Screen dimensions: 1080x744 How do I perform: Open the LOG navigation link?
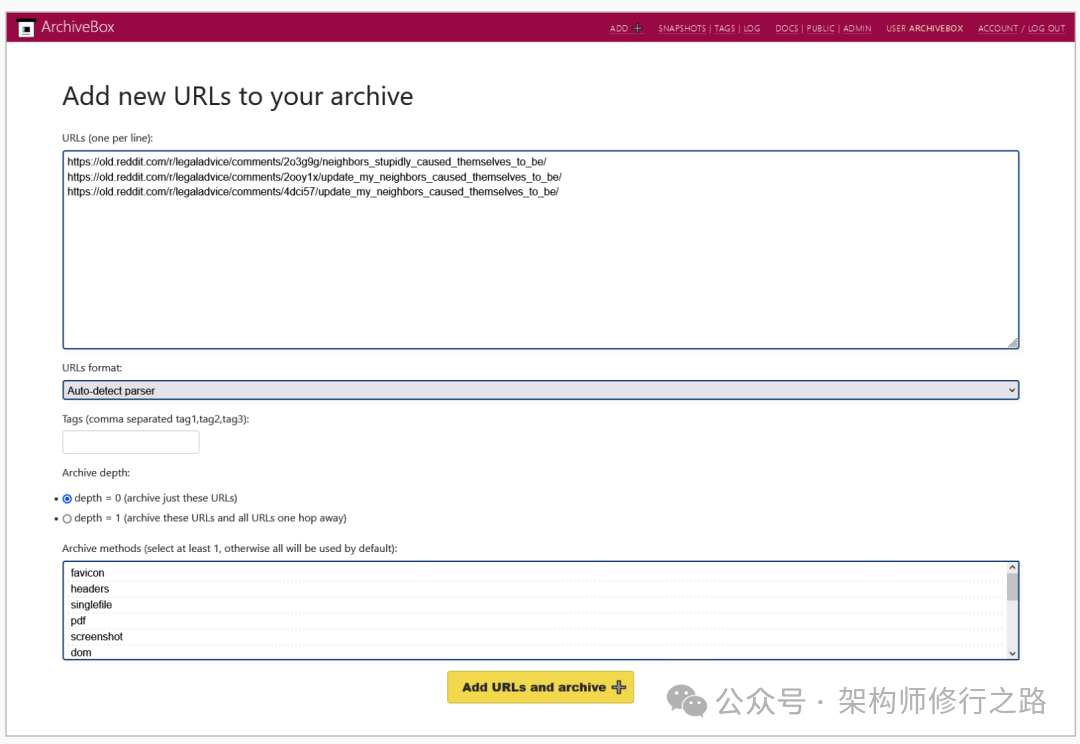[x=751, y=28]
